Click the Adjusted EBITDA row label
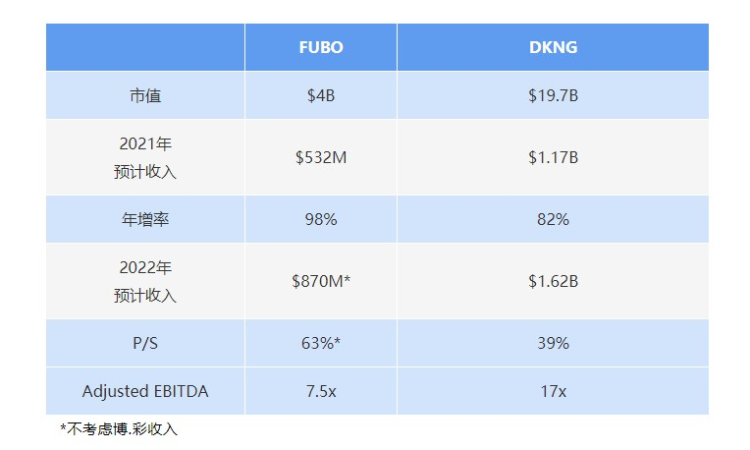This screenshot has height=450, width=750. pos(145,391)
